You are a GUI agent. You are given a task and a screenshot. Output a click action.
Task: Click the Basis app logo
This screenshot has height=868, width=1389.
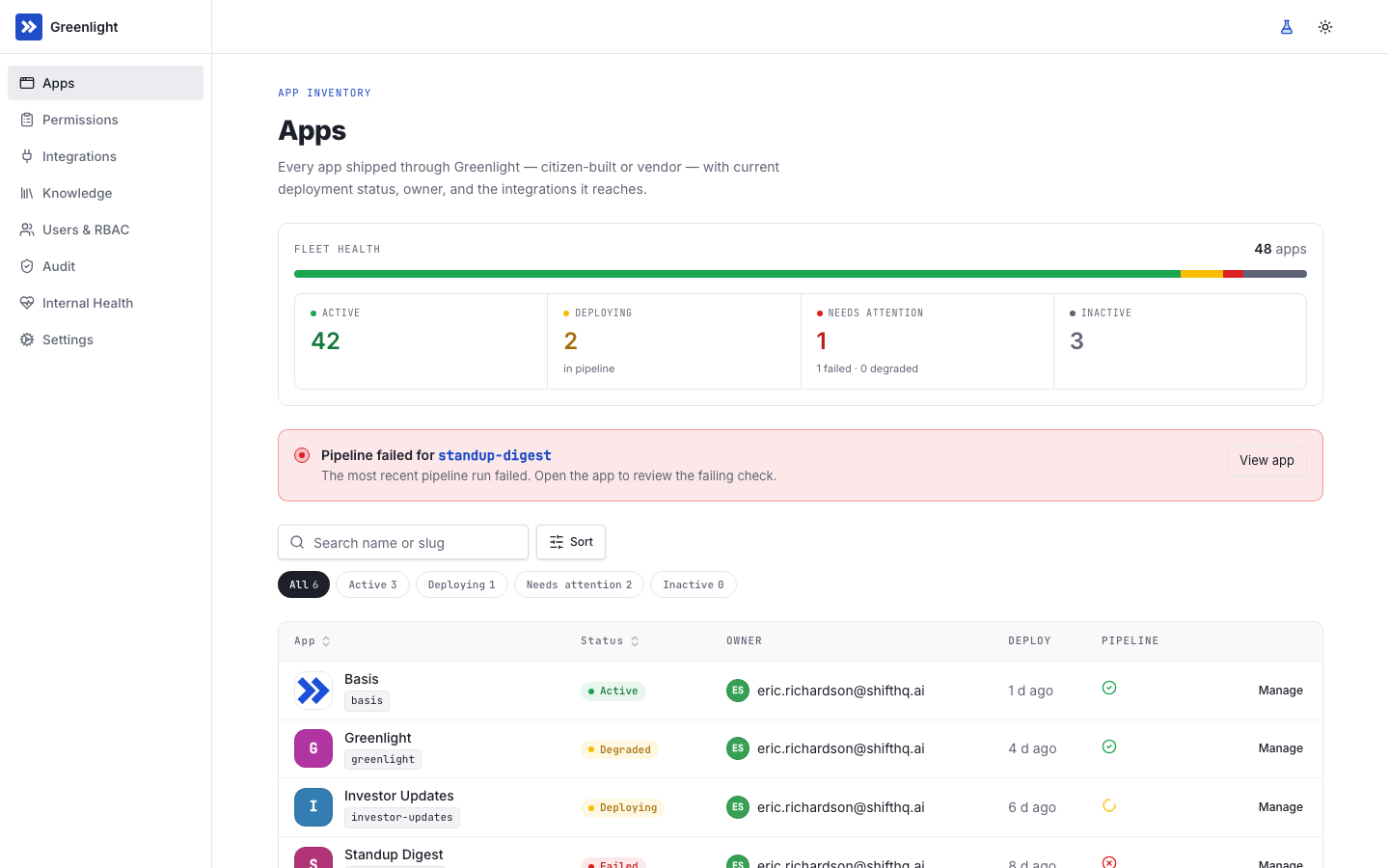point(313,691)
